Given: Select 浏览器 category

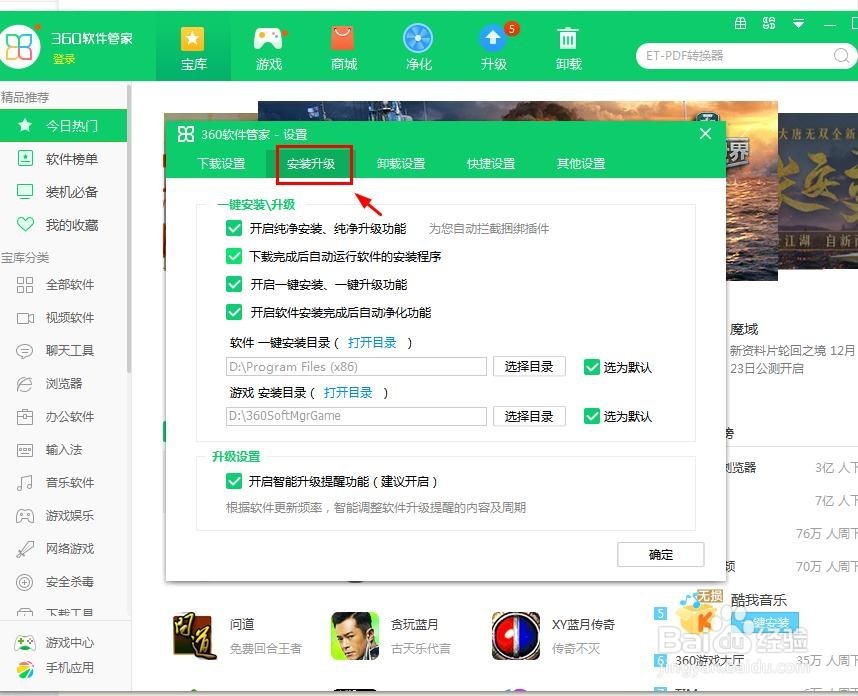Looking at the screenshot, I should pos(63,384).
